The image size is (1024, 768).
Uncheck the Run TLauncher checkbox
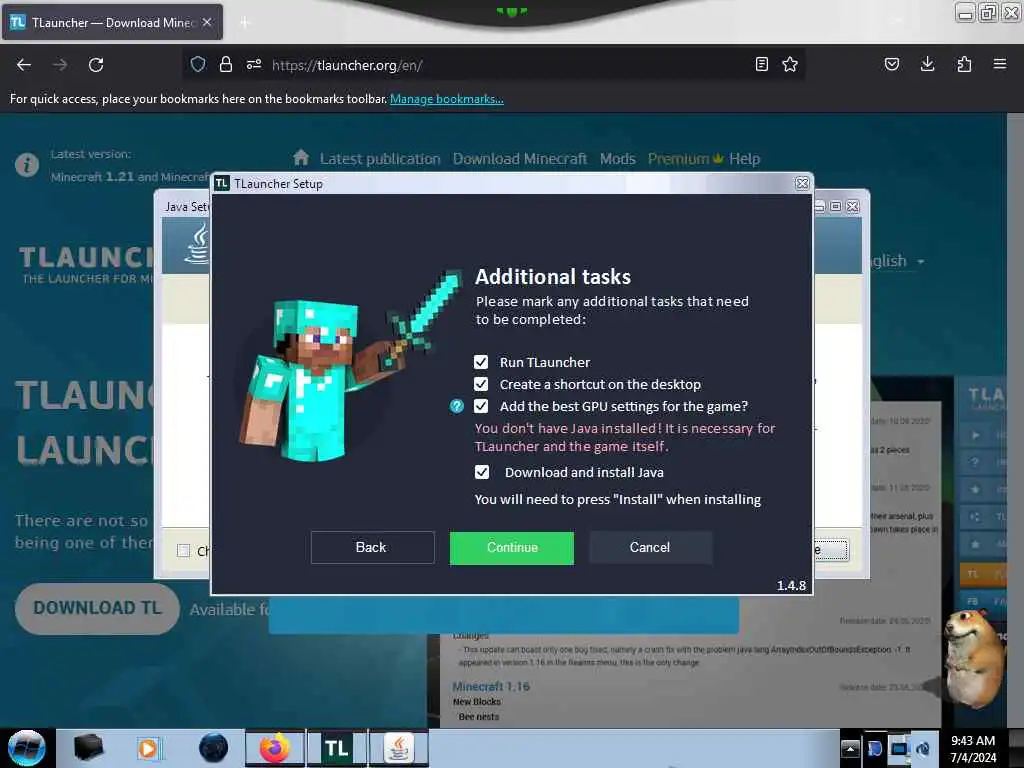pyautogui.click(x=481, y=362)
